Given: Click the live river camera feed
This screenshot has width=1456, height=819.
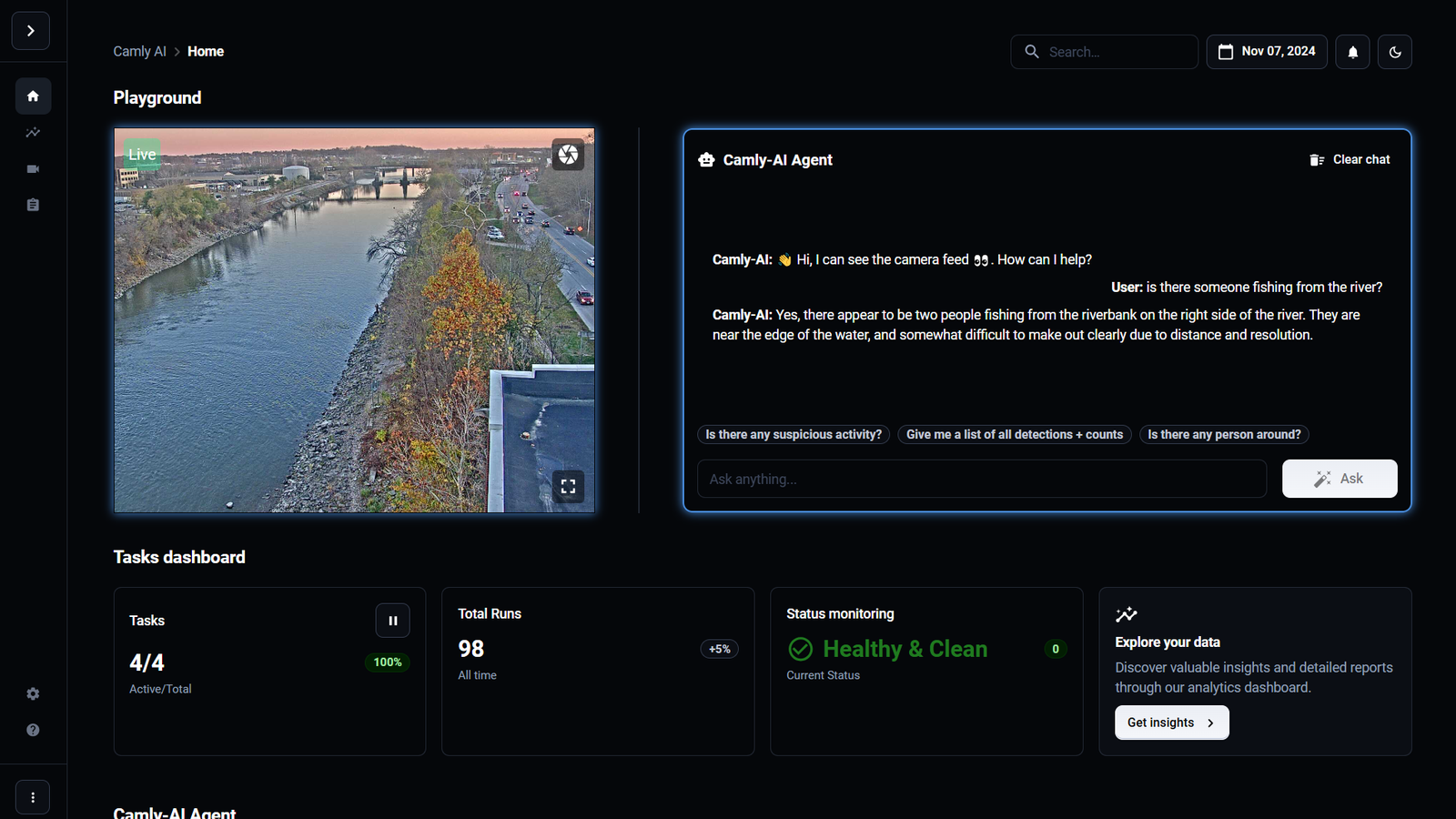Looking at the screenshot, I should coord(354,320).
